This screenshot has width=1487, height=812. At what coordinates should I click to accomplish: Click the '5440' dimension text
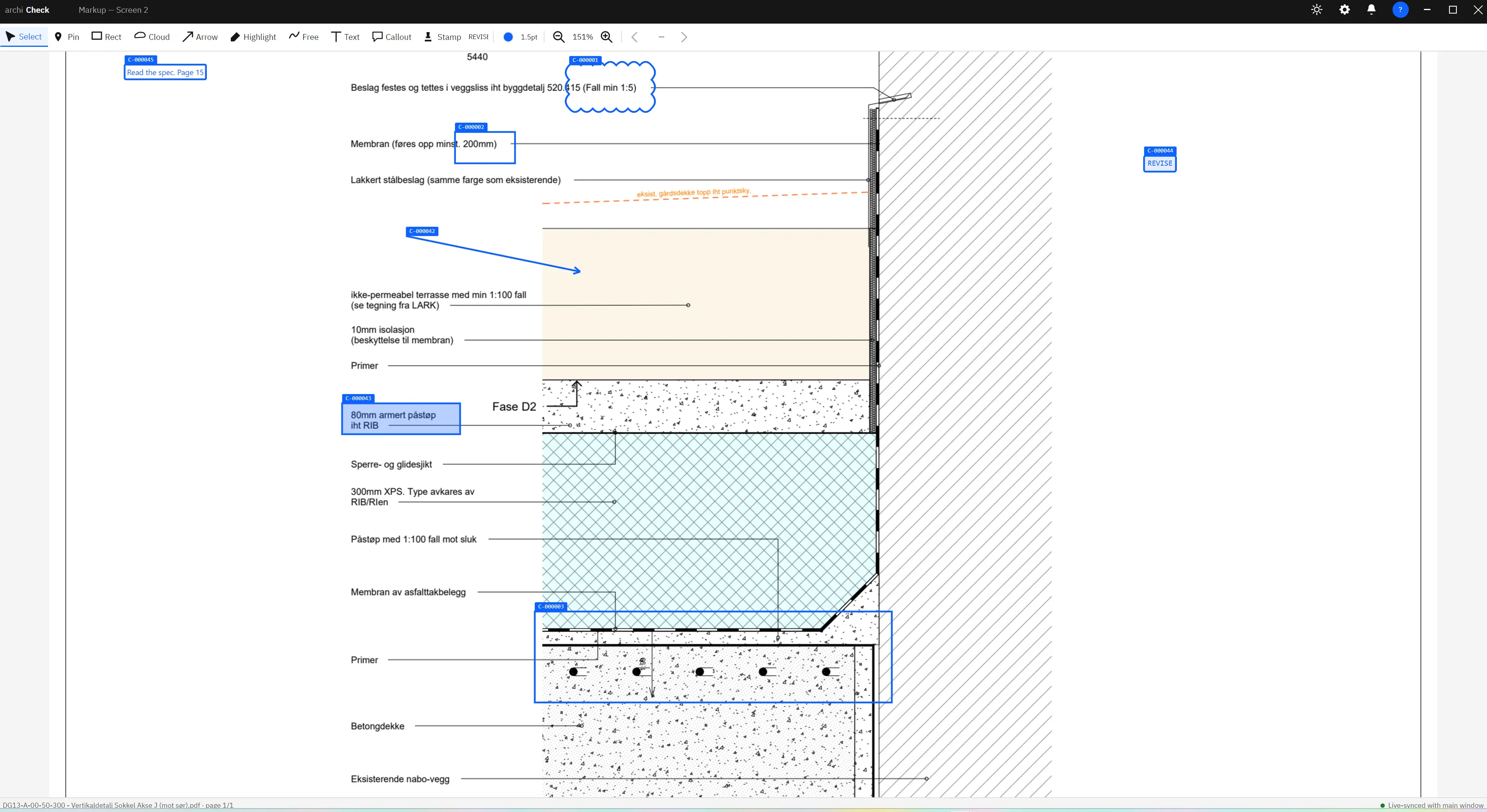[477, 57]
